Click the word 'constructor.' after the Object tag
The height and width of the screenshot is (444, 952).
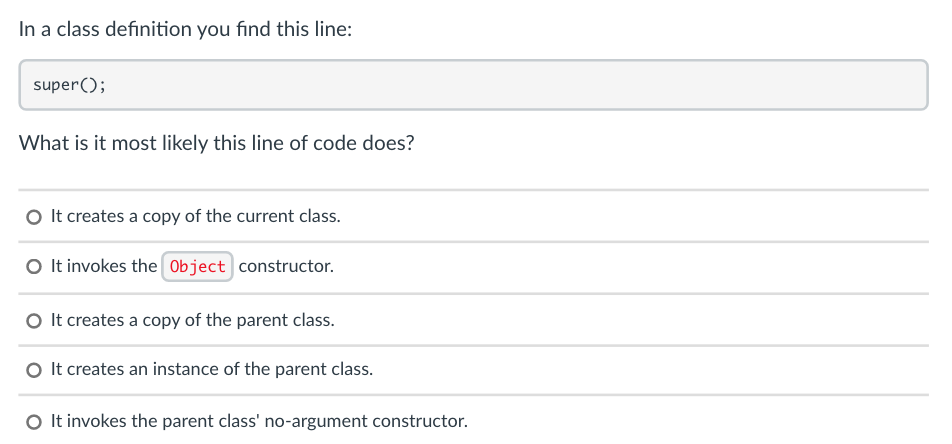(286, 266)
